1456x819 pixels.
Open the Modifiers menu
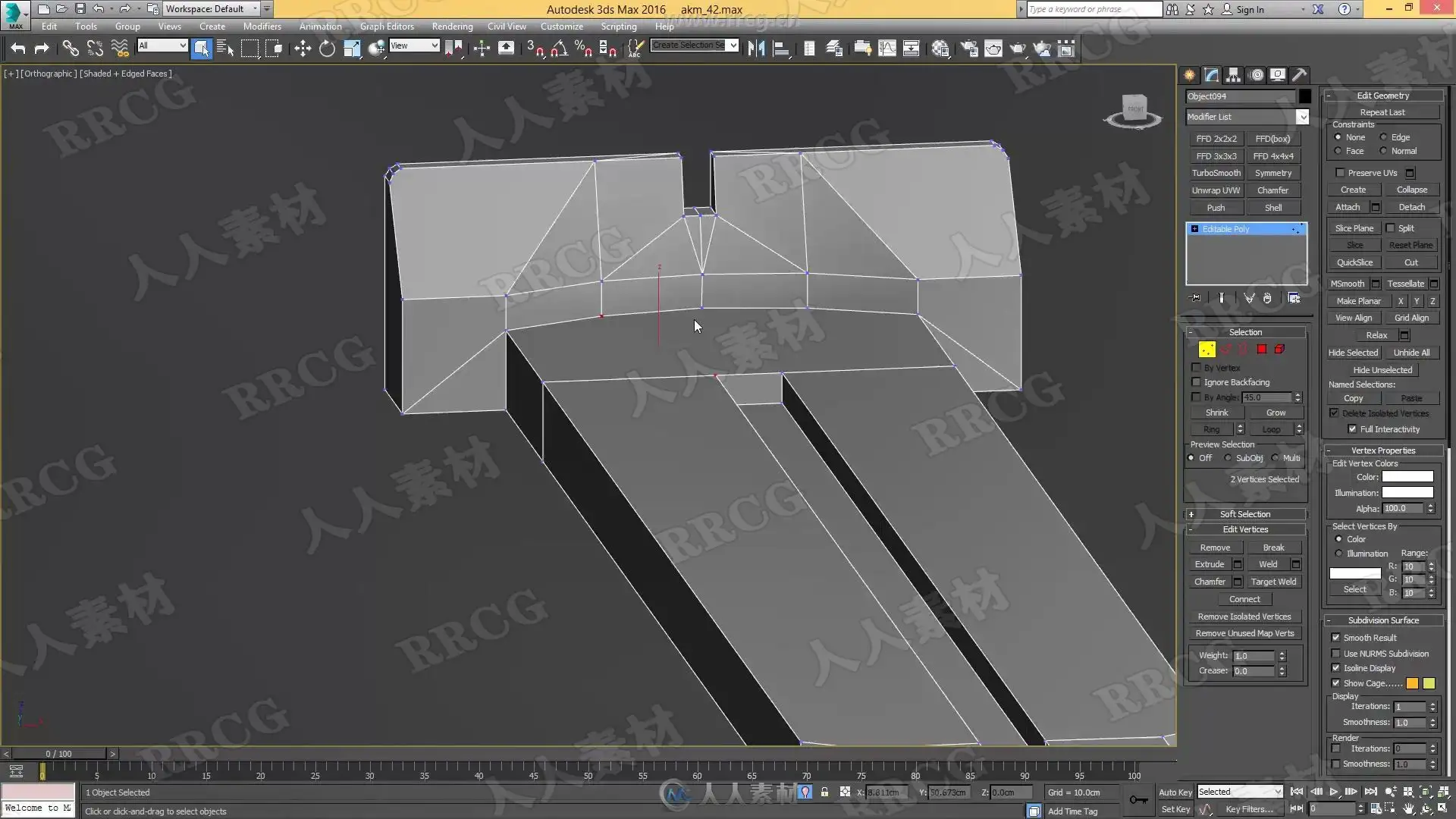click(262, 26)
